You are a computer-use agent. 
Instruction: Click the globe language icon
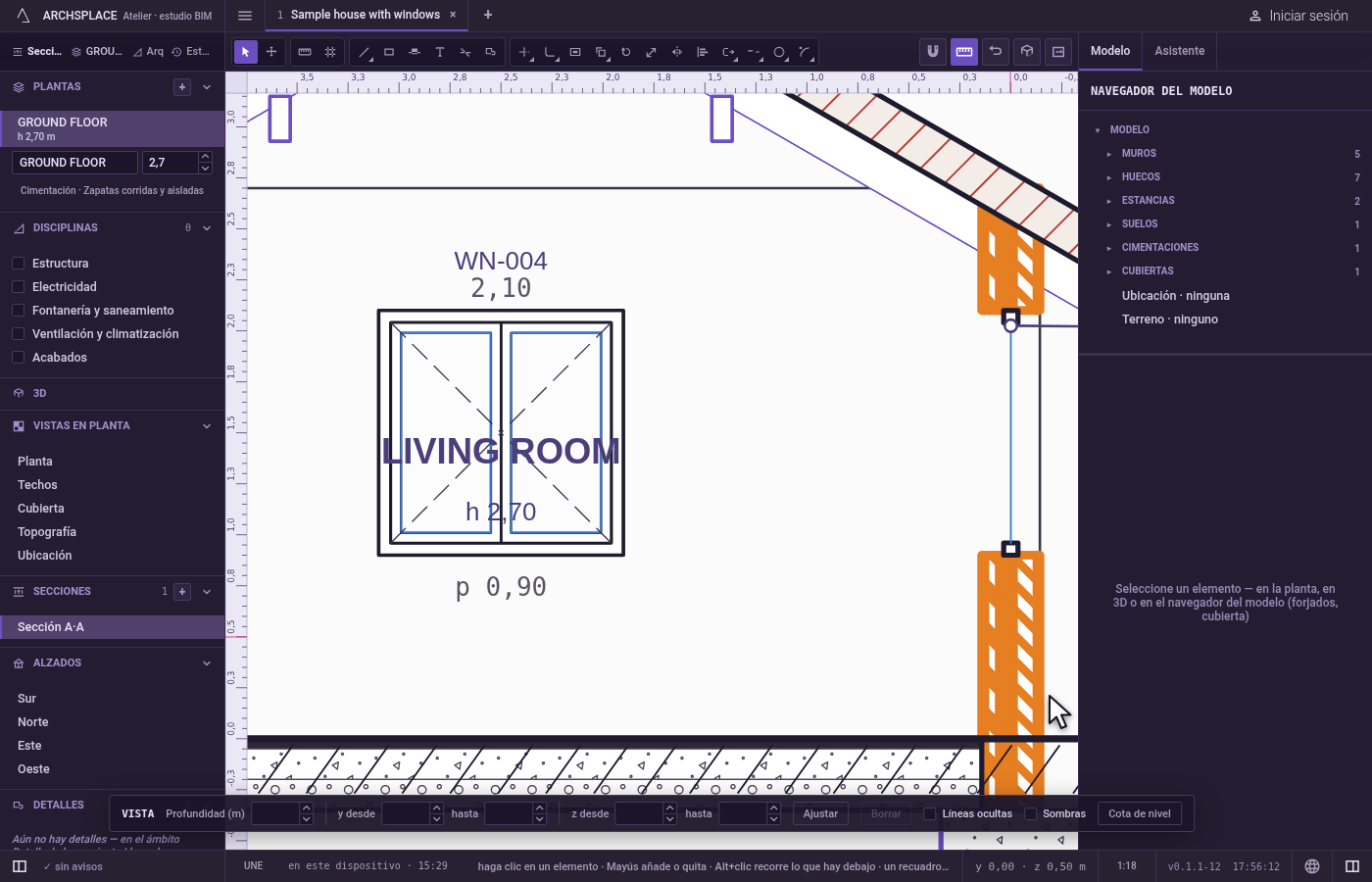1312,866
